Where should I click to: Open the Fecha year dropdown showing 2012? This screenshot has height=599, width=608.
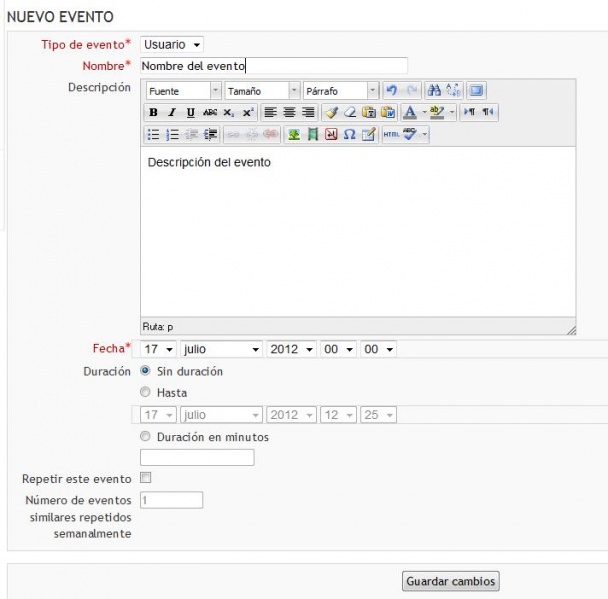coord(291,349)
